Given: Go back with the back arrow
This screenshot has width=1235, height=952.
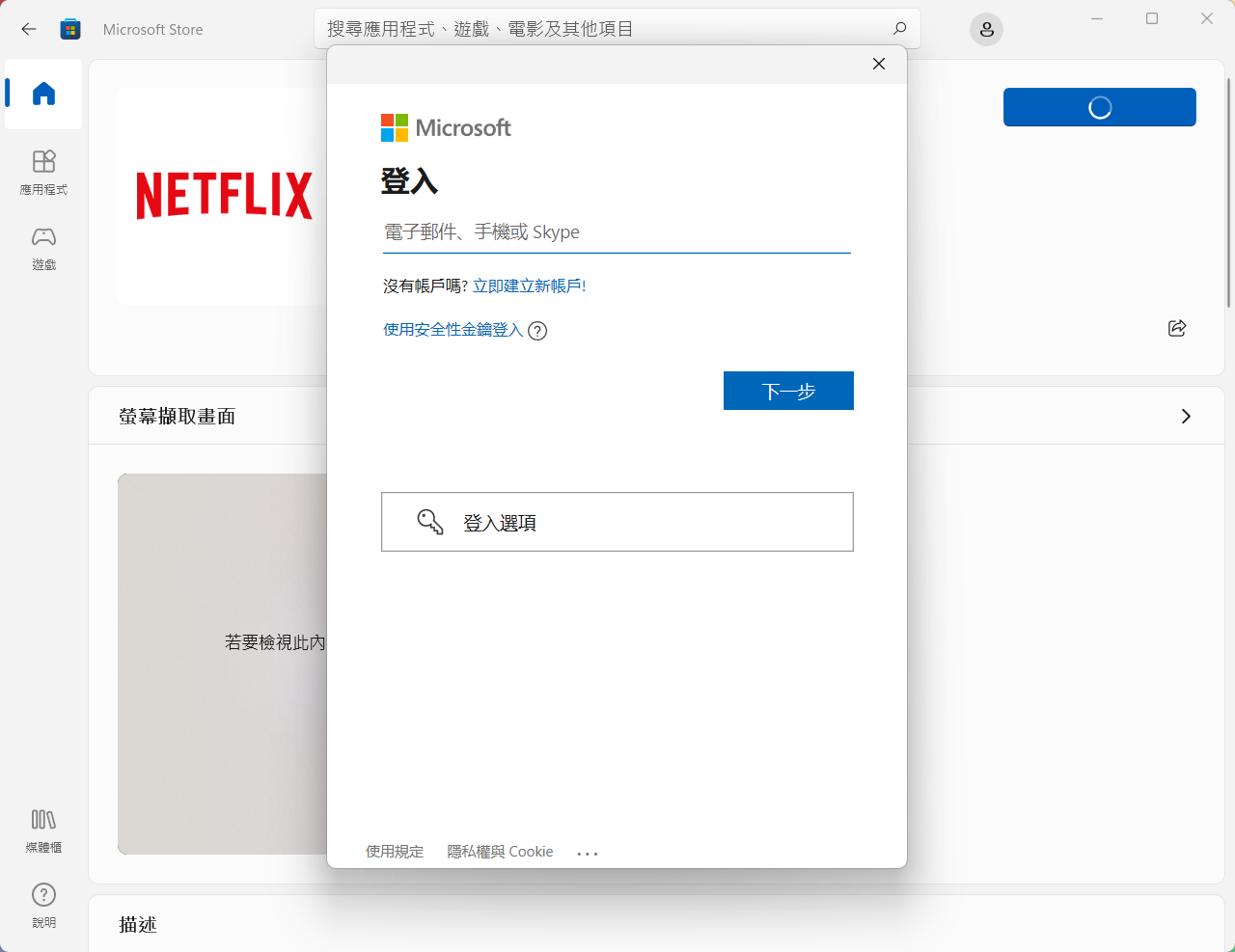Looking at the screenshot, I should click(x=29, y=30).
